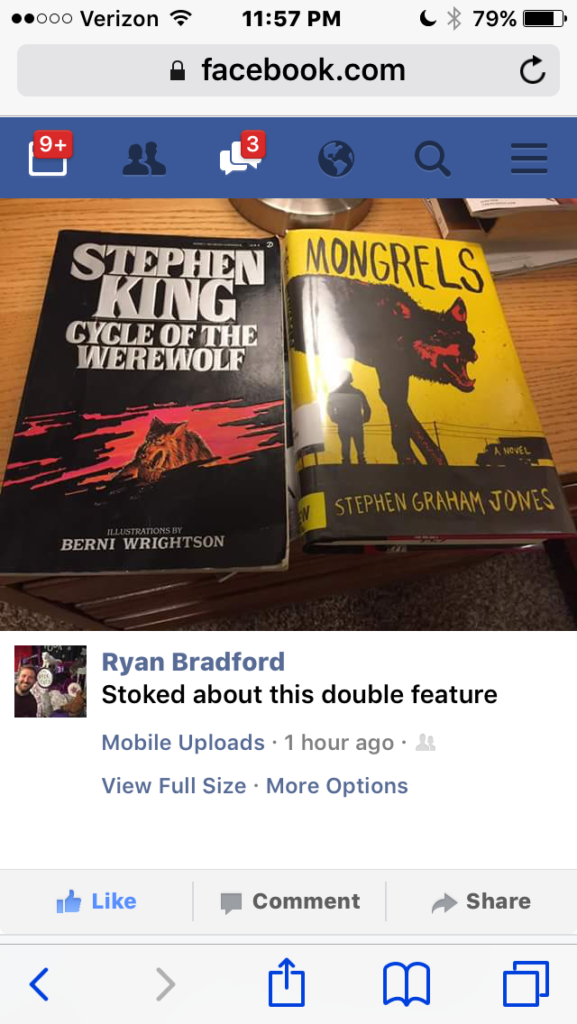Reload the page with the refresh icon

[x=532, y=70]
